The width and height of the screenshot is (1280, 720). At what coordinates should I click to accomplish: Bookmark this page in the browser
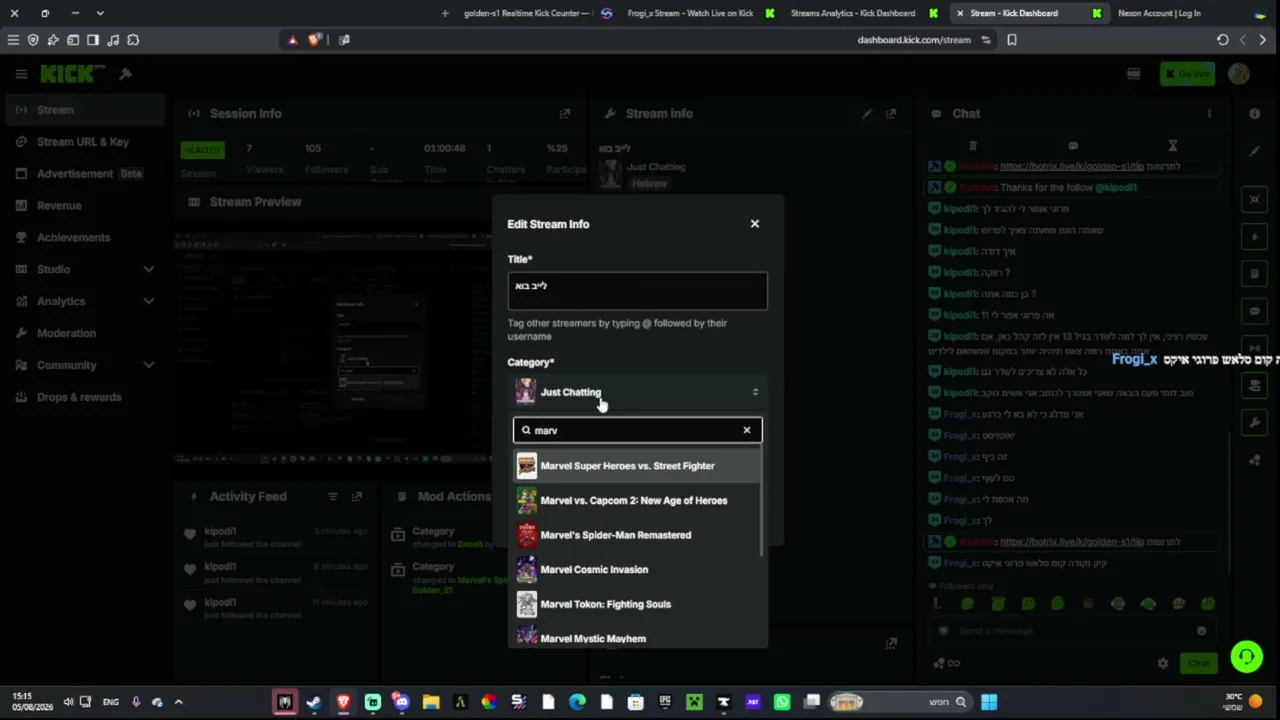coord(1012,40)
